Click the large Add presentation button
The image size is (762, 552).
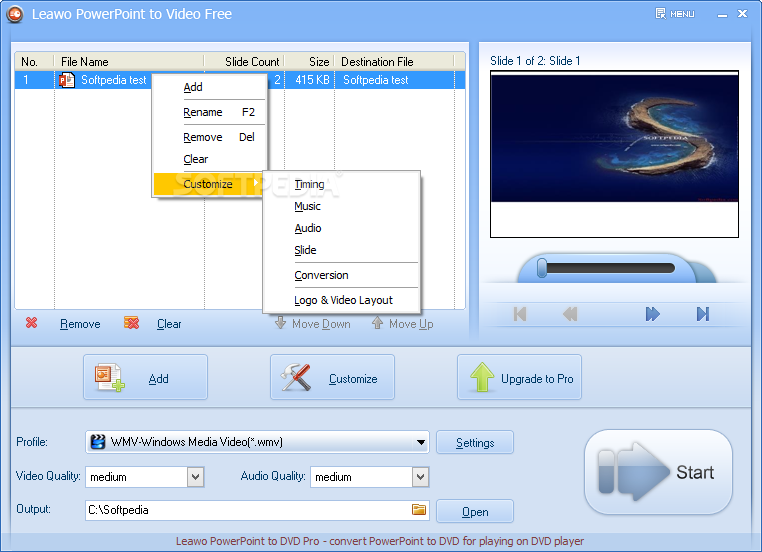(145, 377)
